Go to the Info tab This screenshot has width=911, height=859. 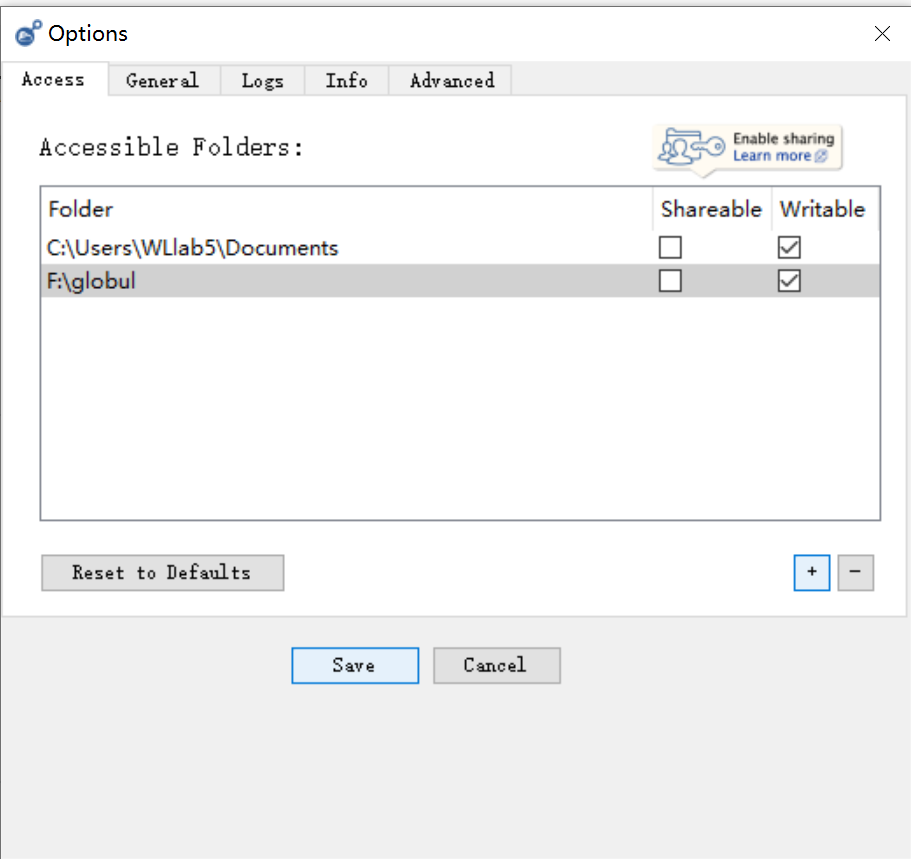pos(346,81)
